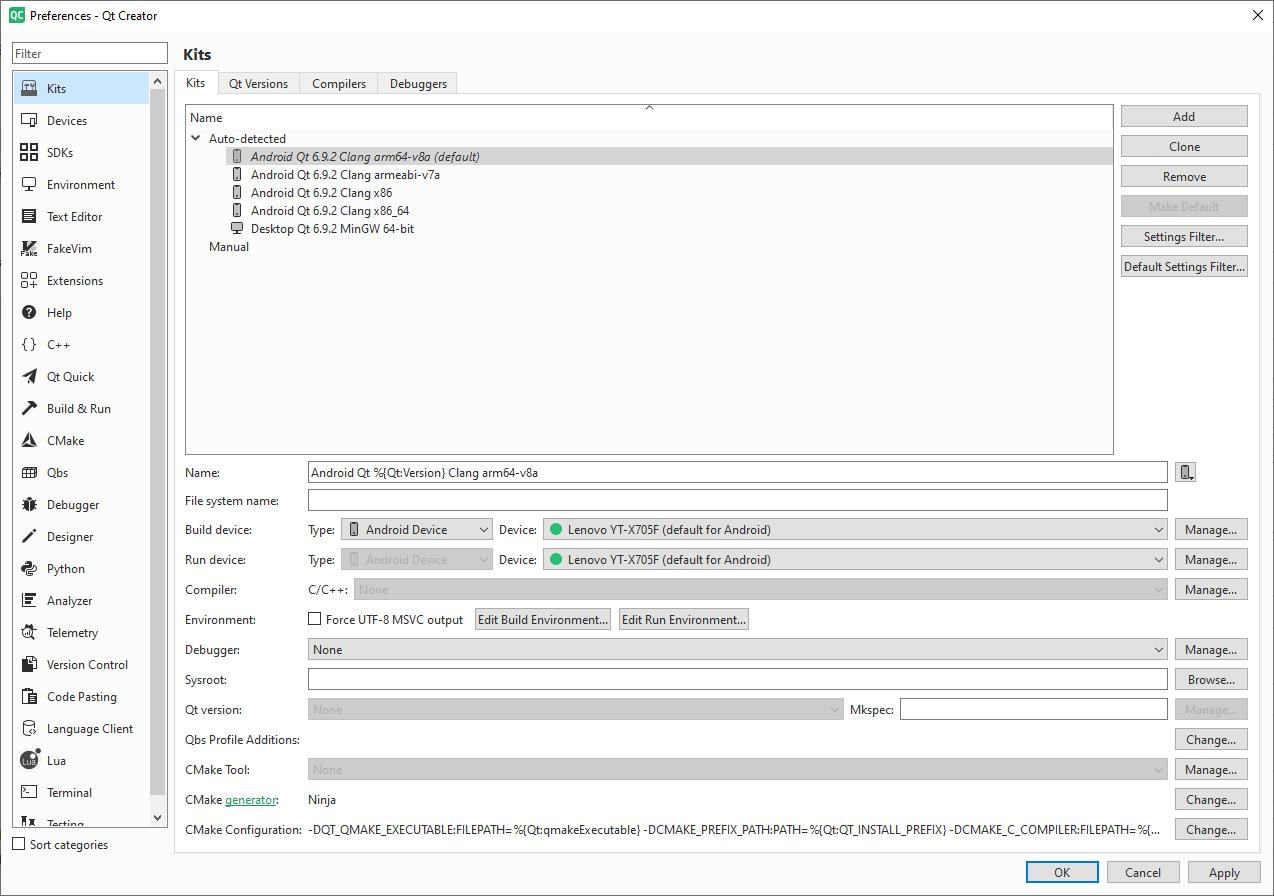Select Android Qt 6.9.2 Clang armeabi-v7a kit
Viewport: 1274px width, 896px height.
click(x=345, y=175)
